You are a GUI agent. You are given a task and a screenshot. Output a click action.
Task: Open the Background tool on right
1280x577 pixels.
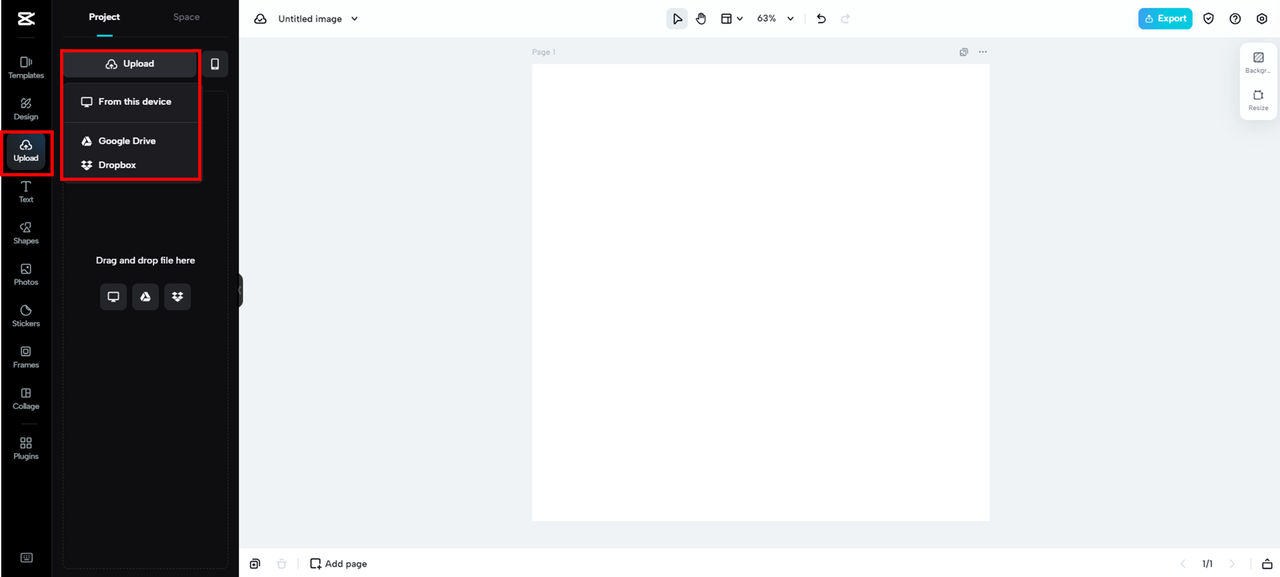(x=1258, y=63)
